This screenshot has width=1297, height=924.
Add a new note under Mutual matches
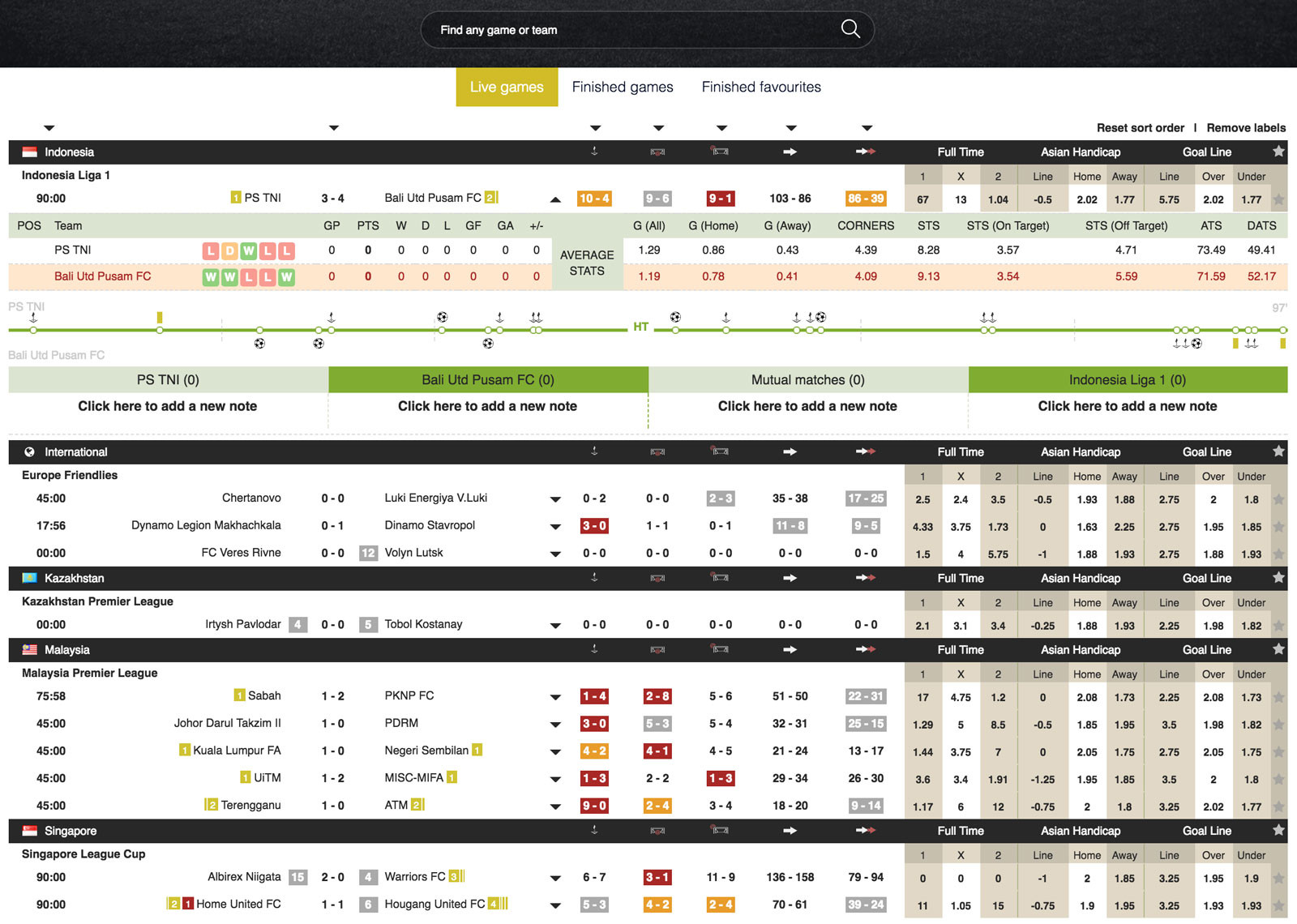point(807,406)
